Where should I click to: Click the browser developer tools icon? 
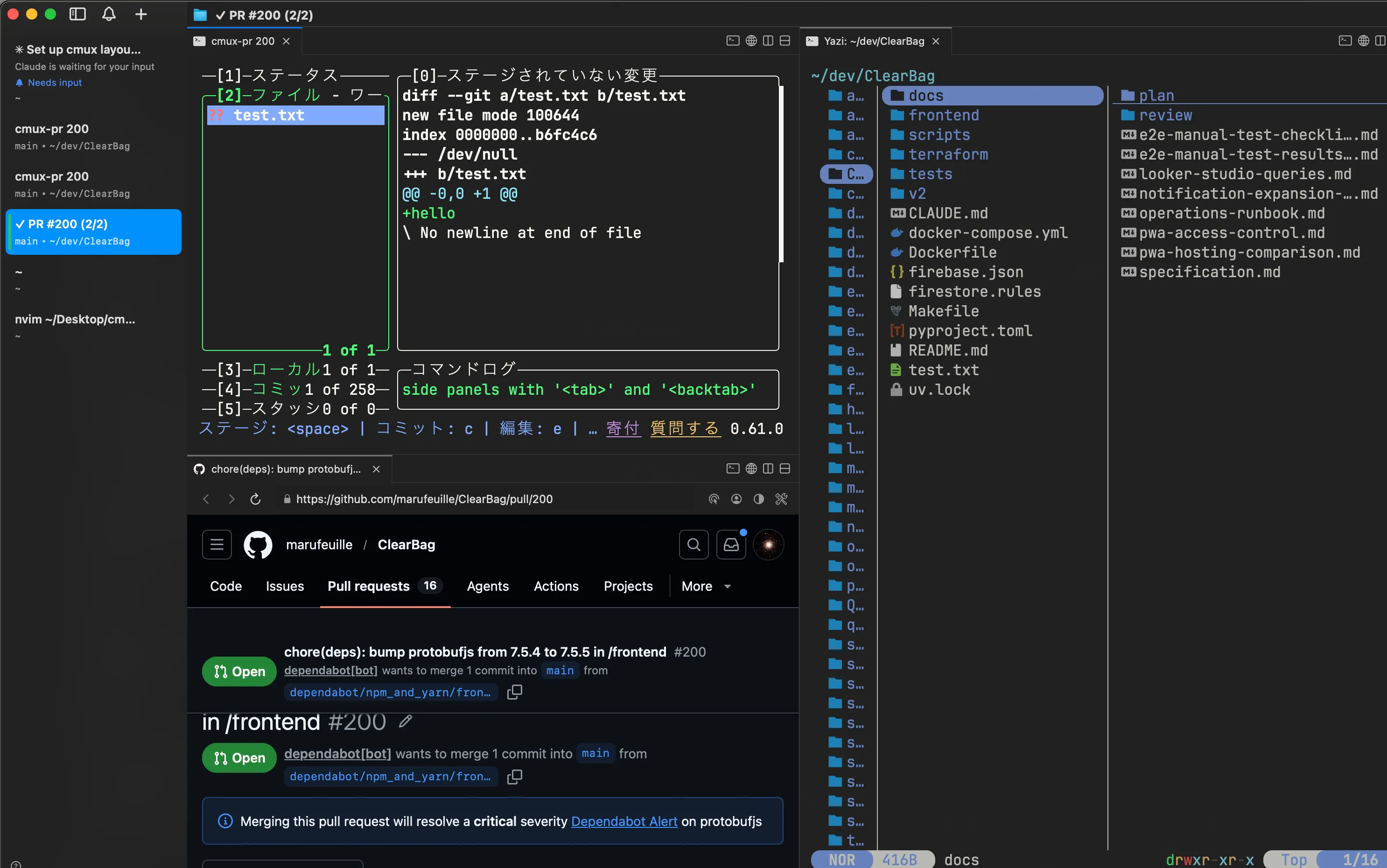[x=781, y=499]
